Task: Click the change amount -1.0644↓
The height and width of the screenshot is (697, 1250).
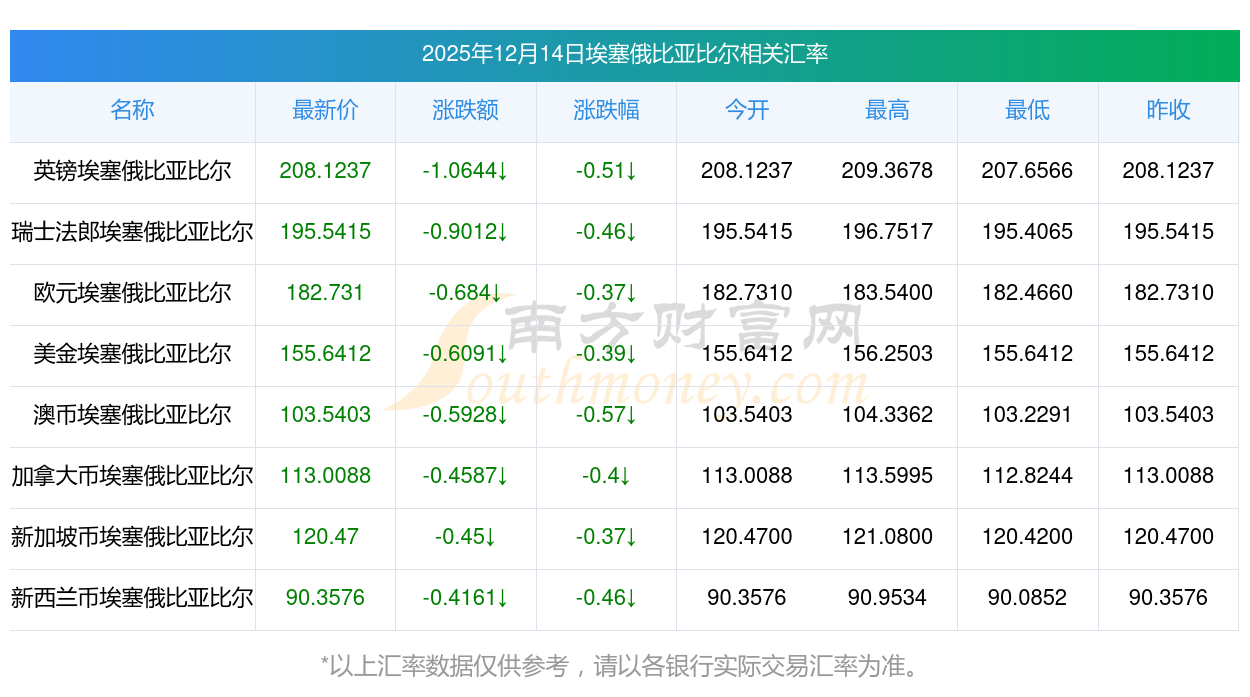Action: pyautogui.click(x=465, y=171)
